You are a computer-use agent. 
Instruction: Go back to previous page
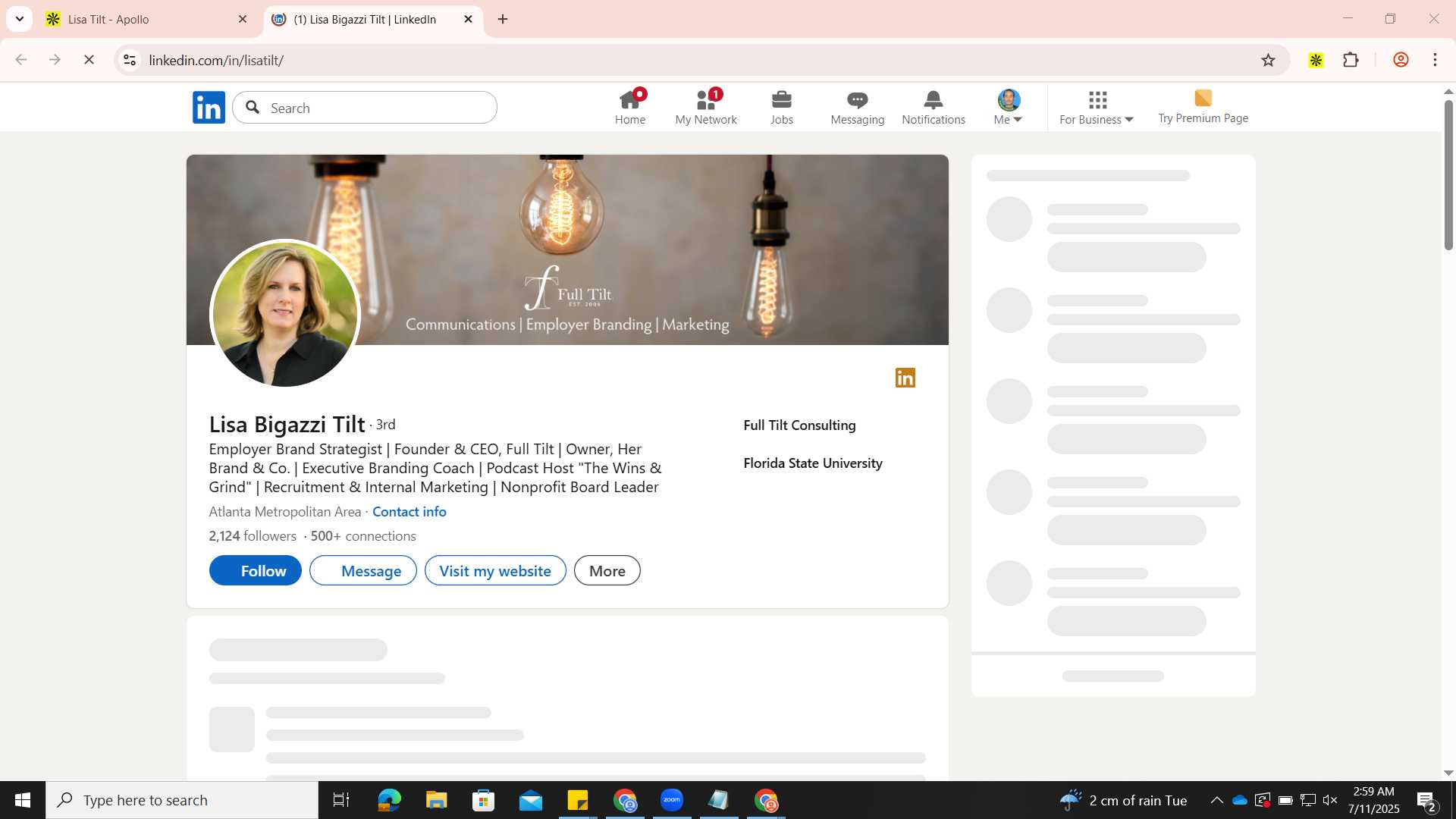pyautogui.click(x=21, y=60)
